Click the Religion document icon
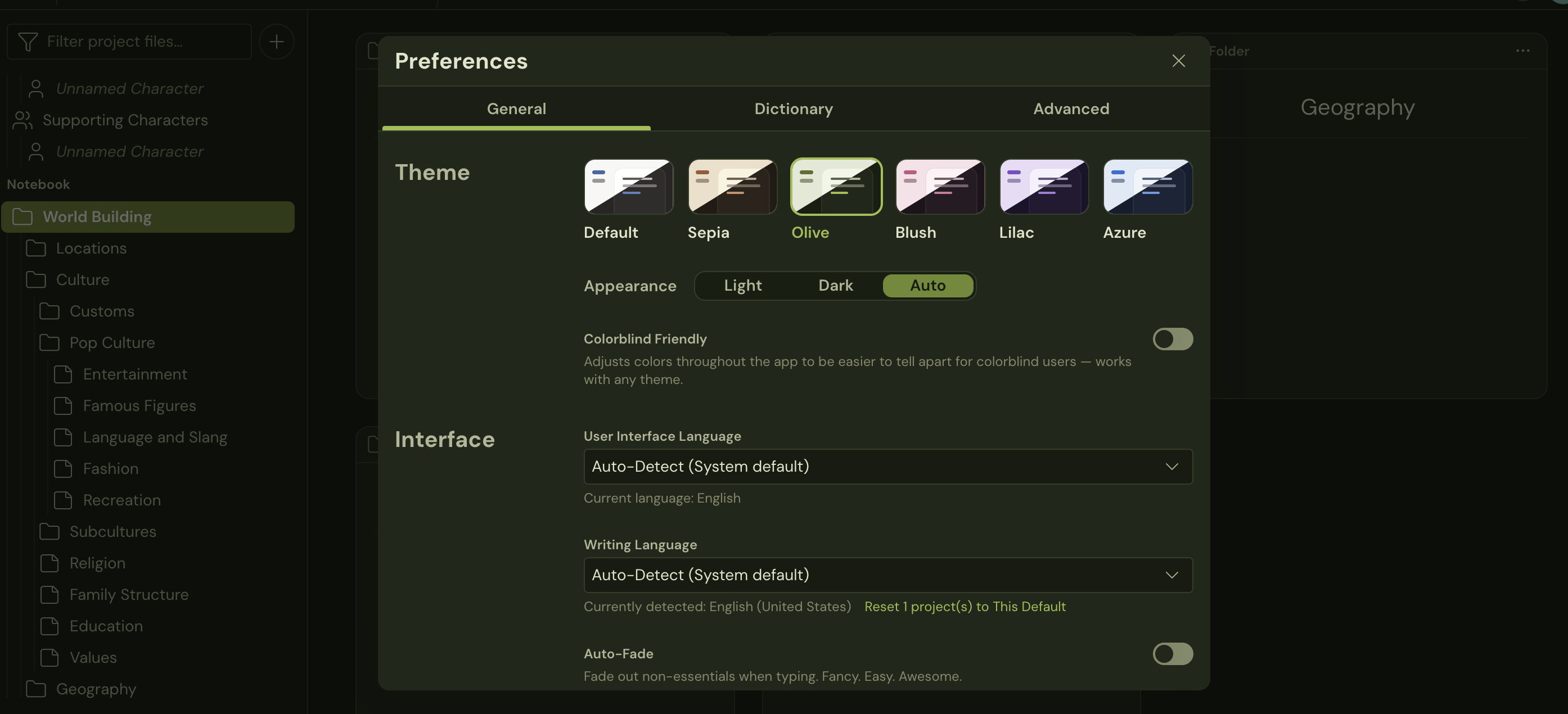 49,563
